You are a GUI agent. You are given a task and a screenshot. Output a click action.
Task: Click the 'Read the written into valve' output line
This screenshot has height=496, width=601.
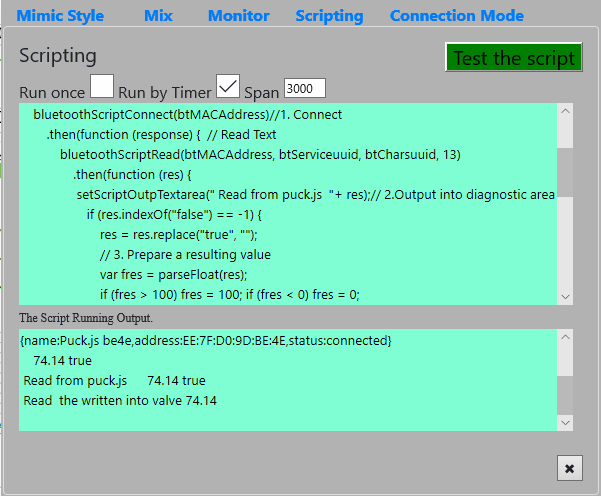[x=120, y=401]
